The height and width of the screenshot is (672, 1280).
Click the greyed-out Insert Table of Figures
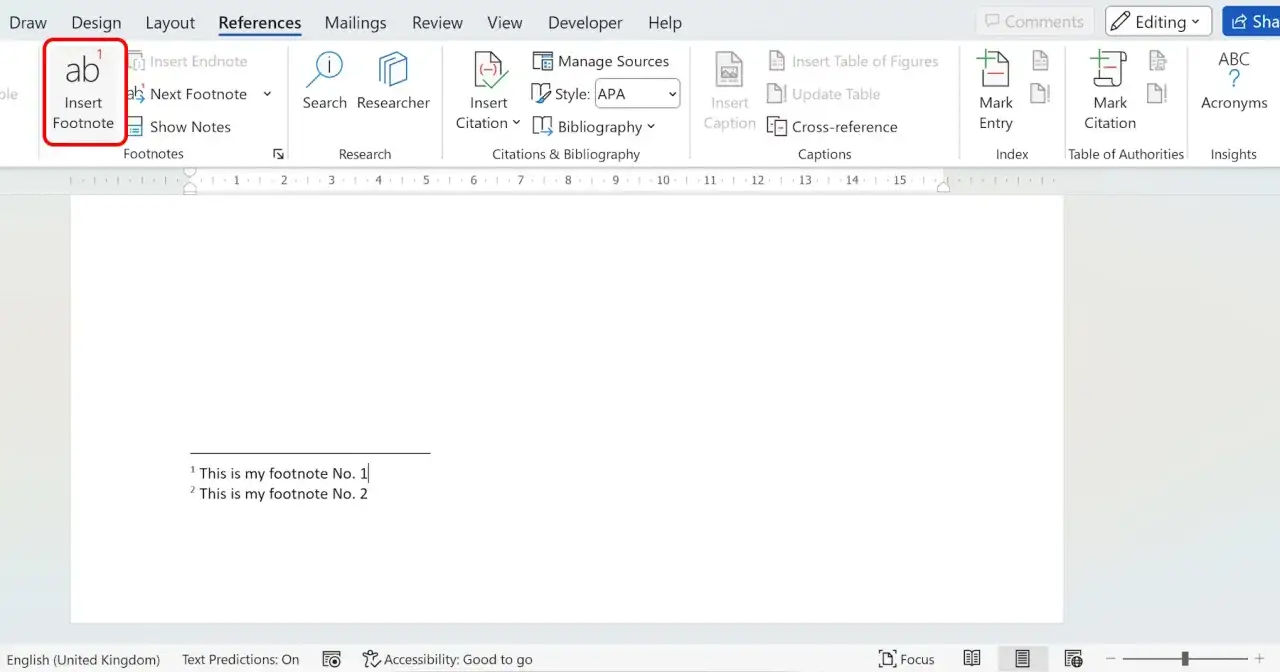click(853, 62)
